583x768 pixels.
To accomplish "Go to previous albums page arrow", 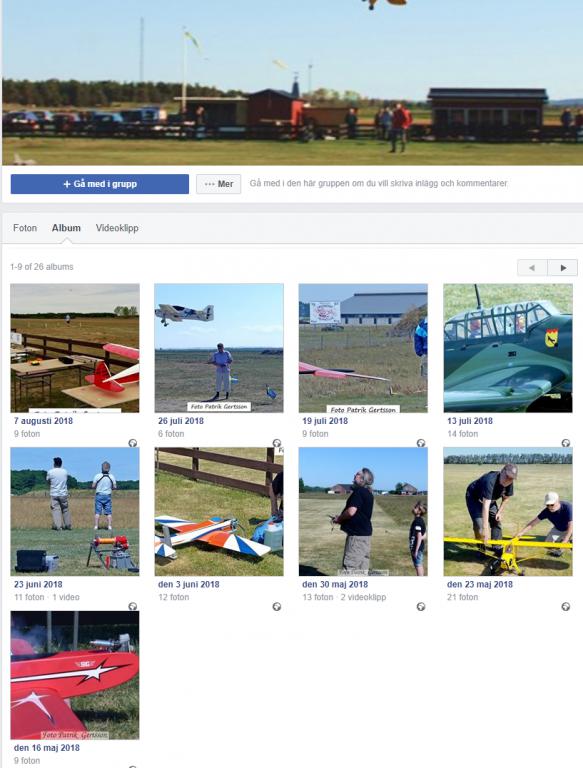I will 532,268.
